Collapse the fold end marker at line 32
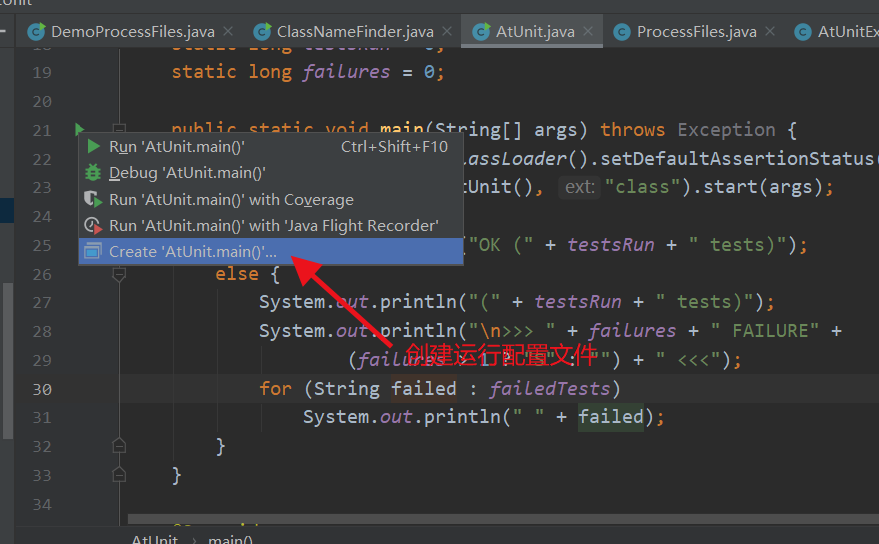Screen dimensions: 879x544 coord(119,446)
